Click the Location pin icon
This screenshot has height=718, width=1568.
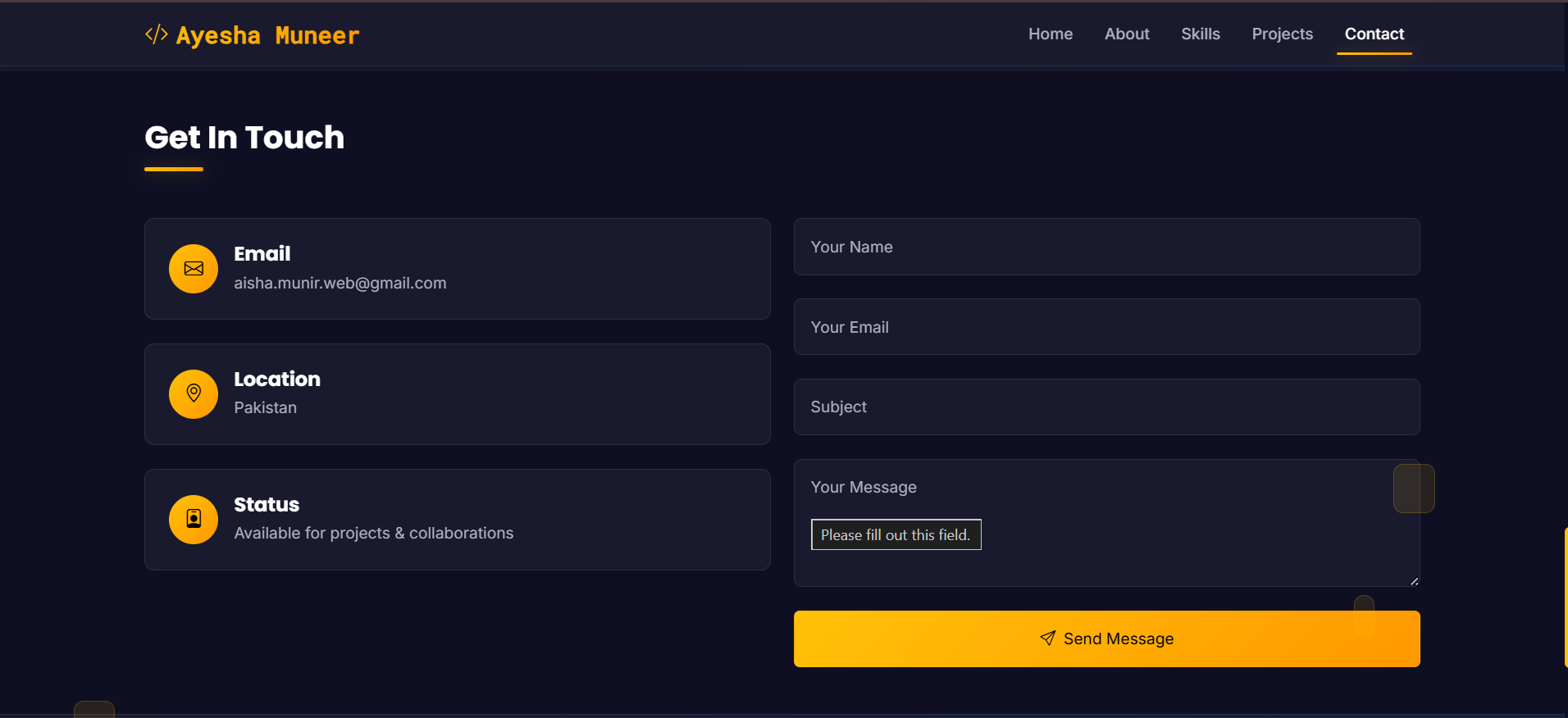pos(194,393)
